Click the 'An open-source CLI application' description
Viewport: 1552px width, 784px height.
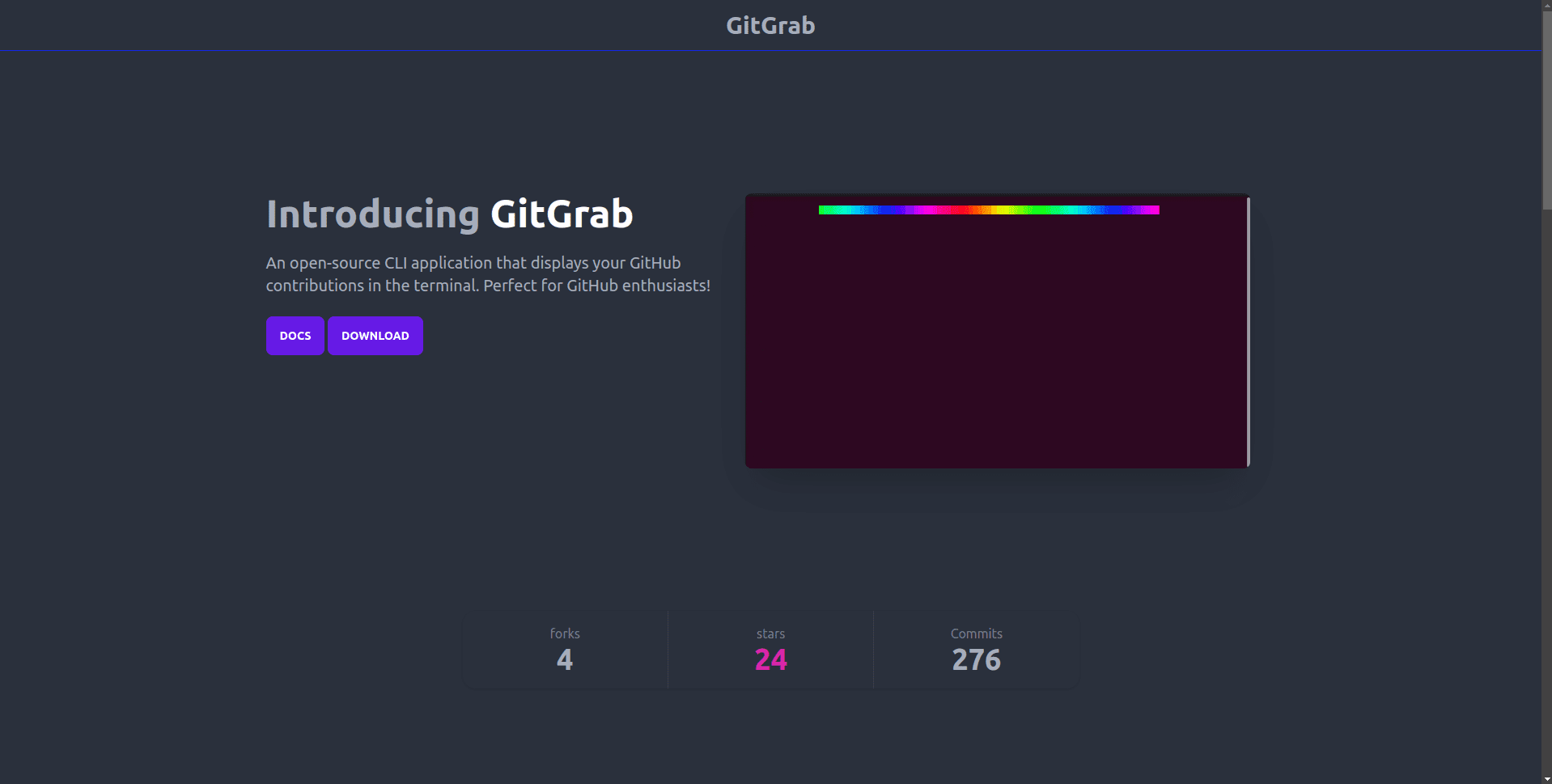pyautogui.click(x=488, y=274)
